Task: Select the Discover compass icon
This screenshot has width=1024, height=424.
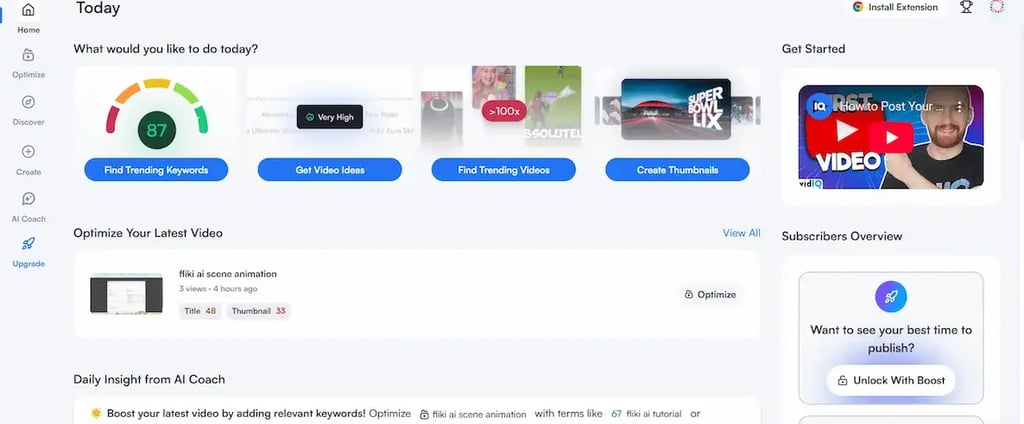Action: pyautogui.click(x=28, y=102)
